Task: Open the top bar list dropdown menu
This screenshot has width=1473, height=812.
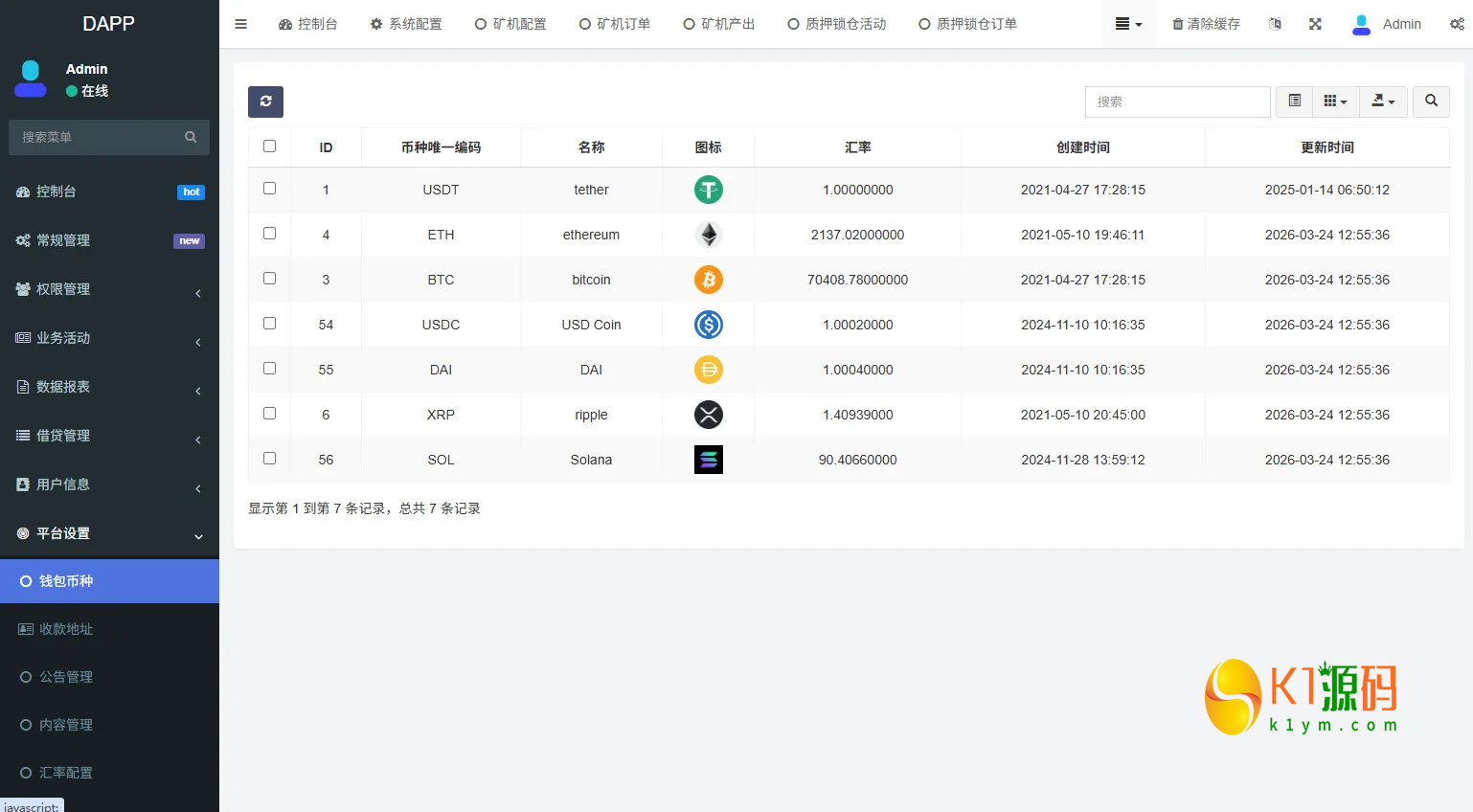Action: pyautogui.click(x=1128, y=24)
